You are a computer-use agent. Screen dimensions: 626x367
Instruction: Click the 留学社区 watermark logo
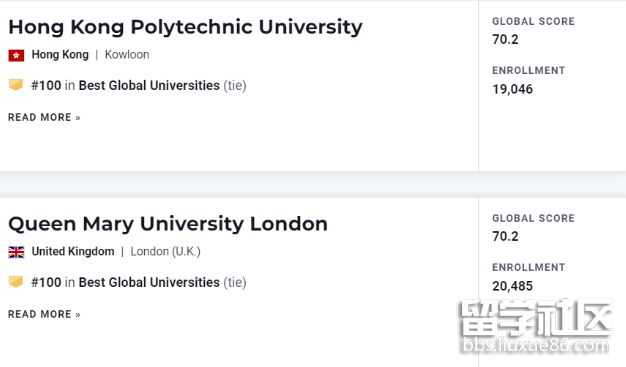point(536,318)
